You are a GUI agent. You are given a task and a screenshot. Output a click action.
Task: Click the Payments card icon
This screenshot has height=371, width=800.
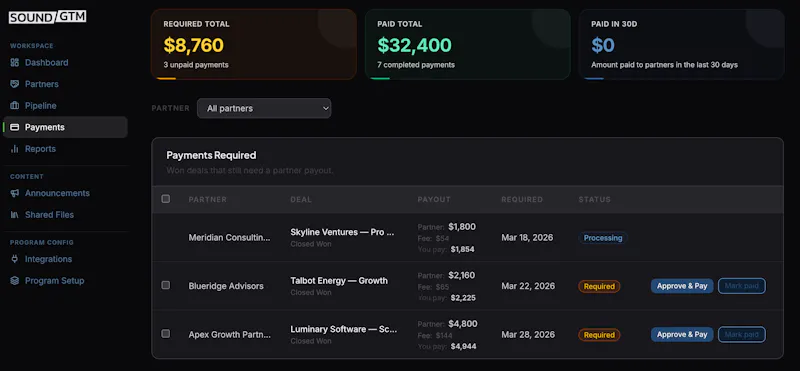[15, 127]
